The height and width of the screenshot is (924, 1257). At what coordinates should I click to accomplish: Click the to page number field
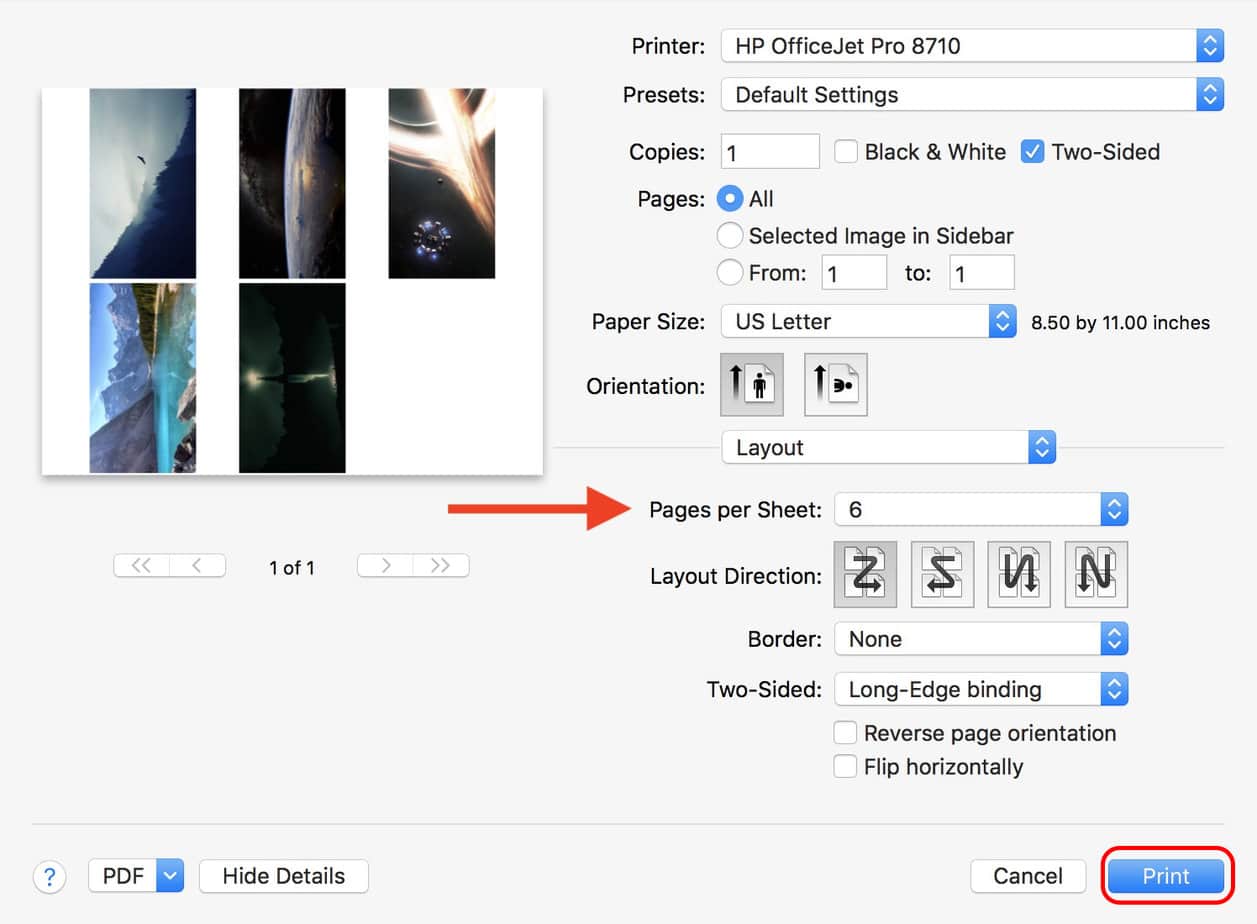pos(982,273)
